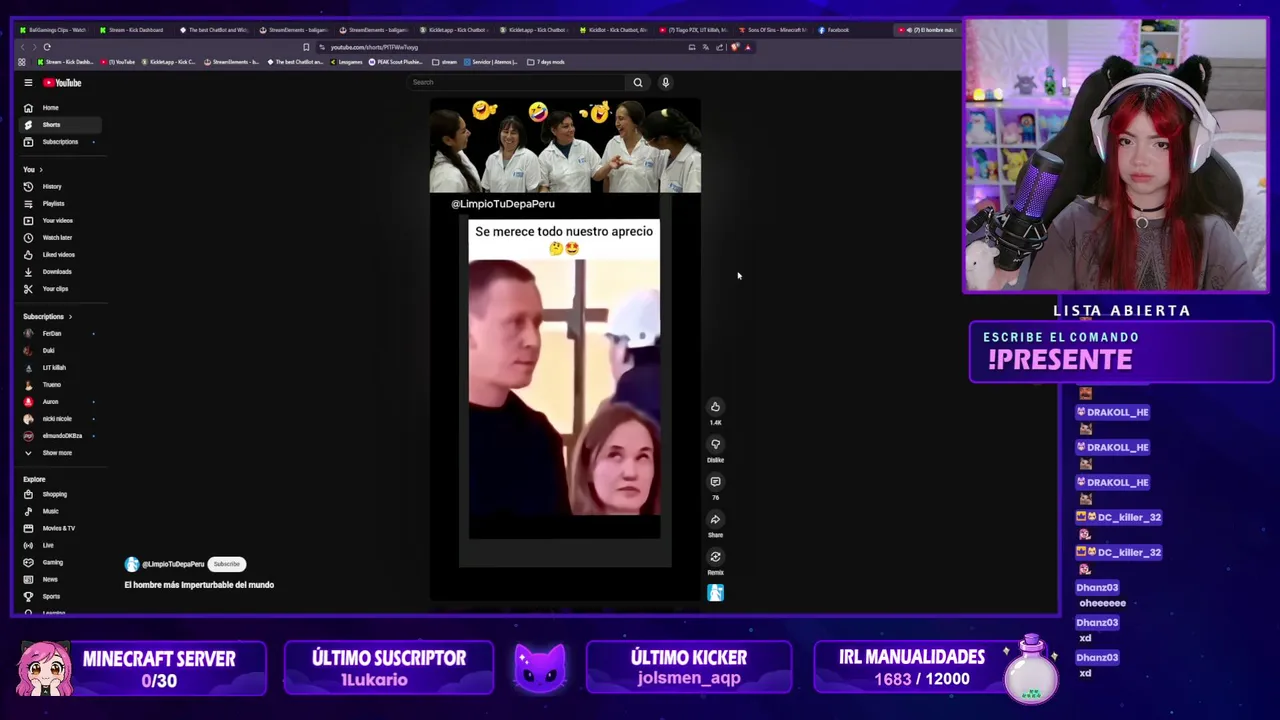This screenshot has width=1280, height=720.
Task: Open FerDan channel subscription
Action: click(x=59, y=334)
